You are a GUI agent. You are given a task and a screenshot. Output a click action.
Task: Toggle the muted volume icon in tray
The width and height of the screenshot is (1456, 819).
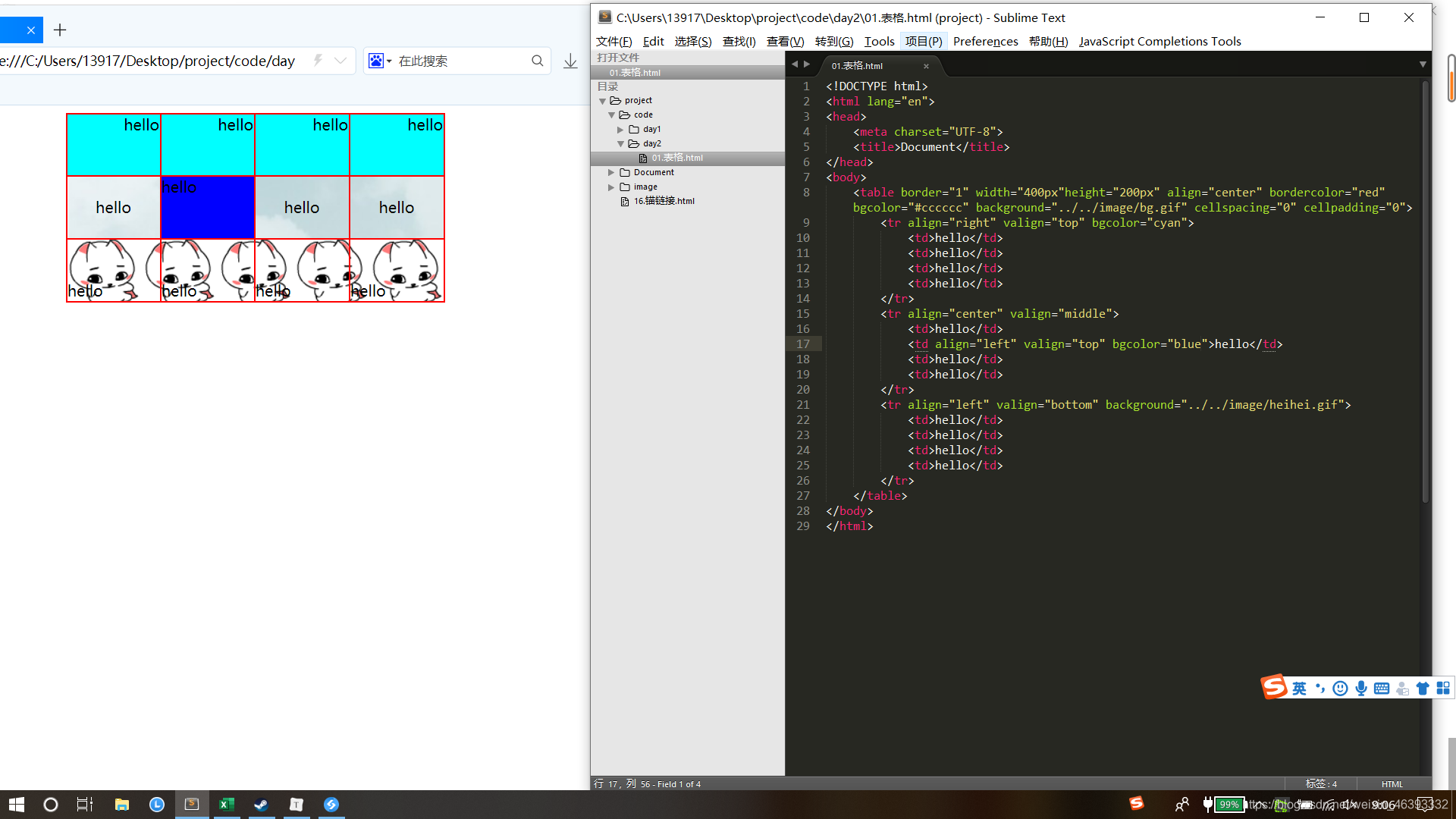click(1349, 805)
